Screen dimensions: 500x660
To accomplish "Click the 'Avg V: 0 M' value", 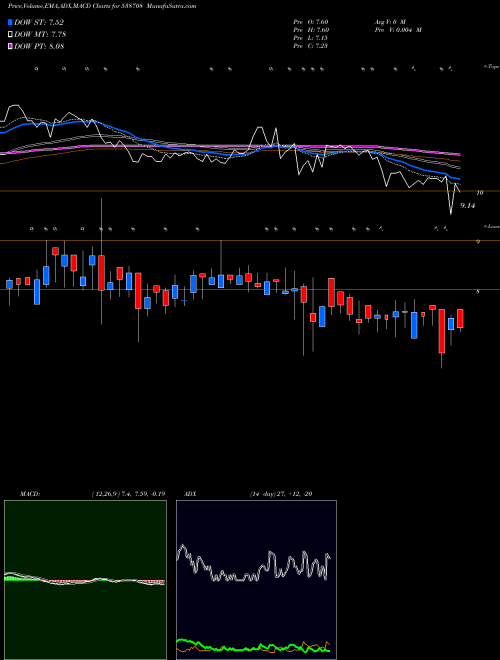I will pyautogui.click(x=391, y=22).
